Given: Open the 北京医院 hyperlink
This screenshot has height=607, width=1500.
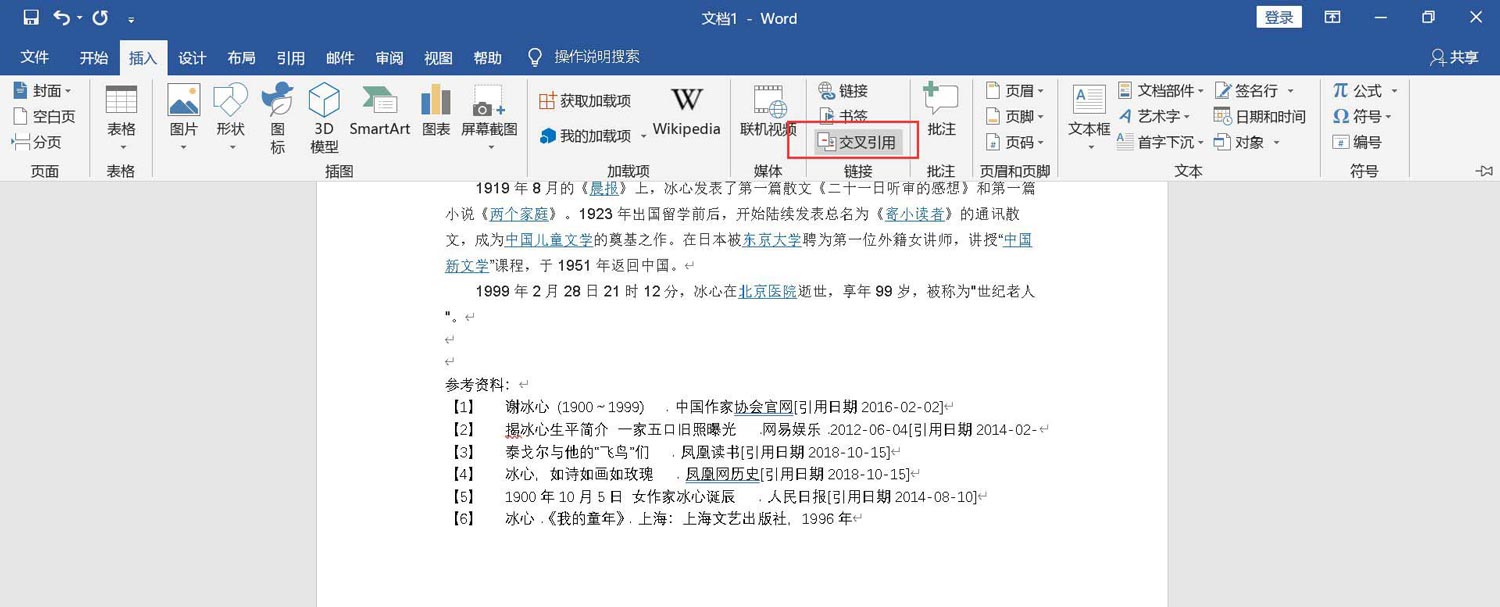Looking at the screenshot, I should [767, 292].
